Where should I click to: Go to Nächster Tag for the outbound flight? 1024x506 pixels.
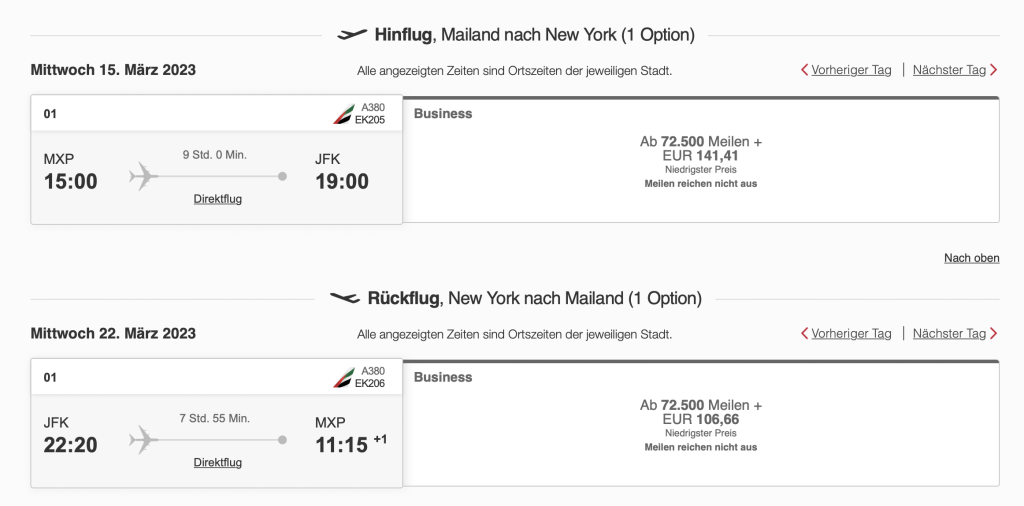pyautogui.click(x=949, y=70)
